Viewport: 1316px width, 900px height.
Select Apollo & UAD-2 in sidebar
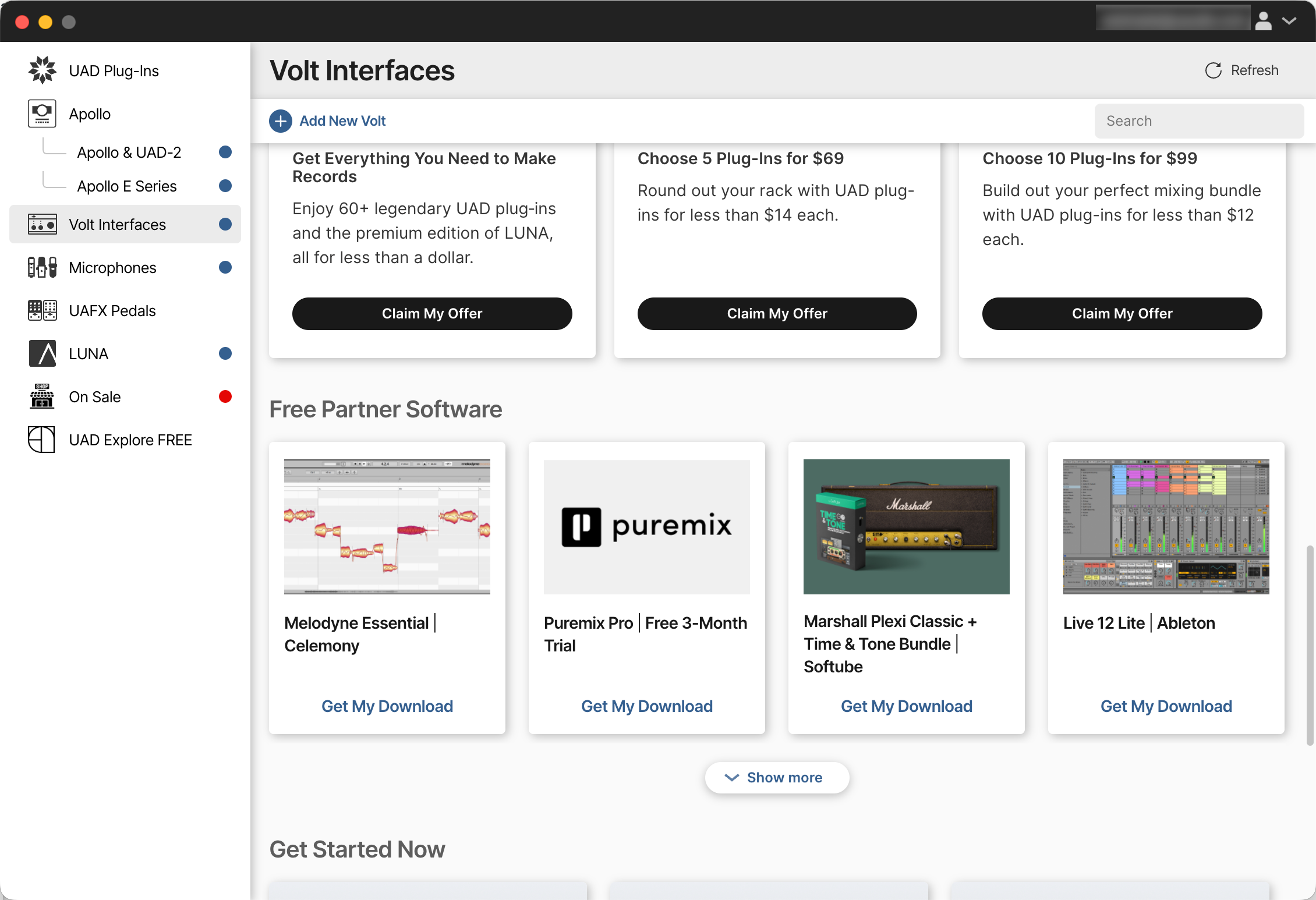coord(129,153)
